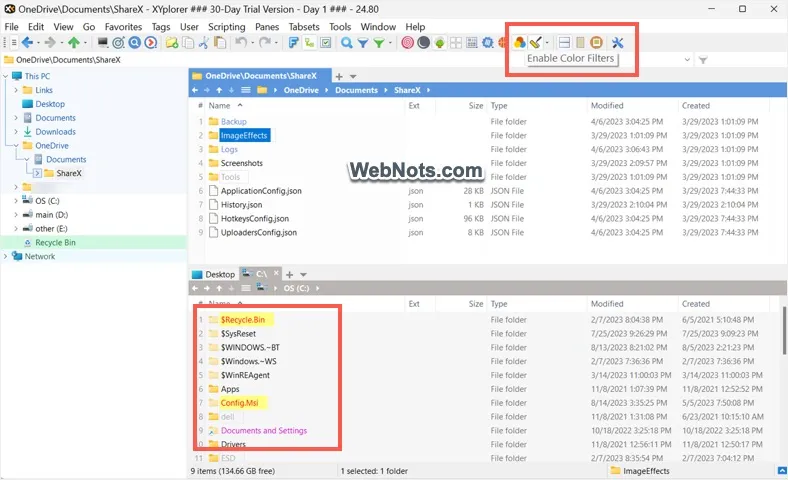Switch to the Desktop tab in bottom pane
This screenshot has height=480, width=788.
[214, 274]
